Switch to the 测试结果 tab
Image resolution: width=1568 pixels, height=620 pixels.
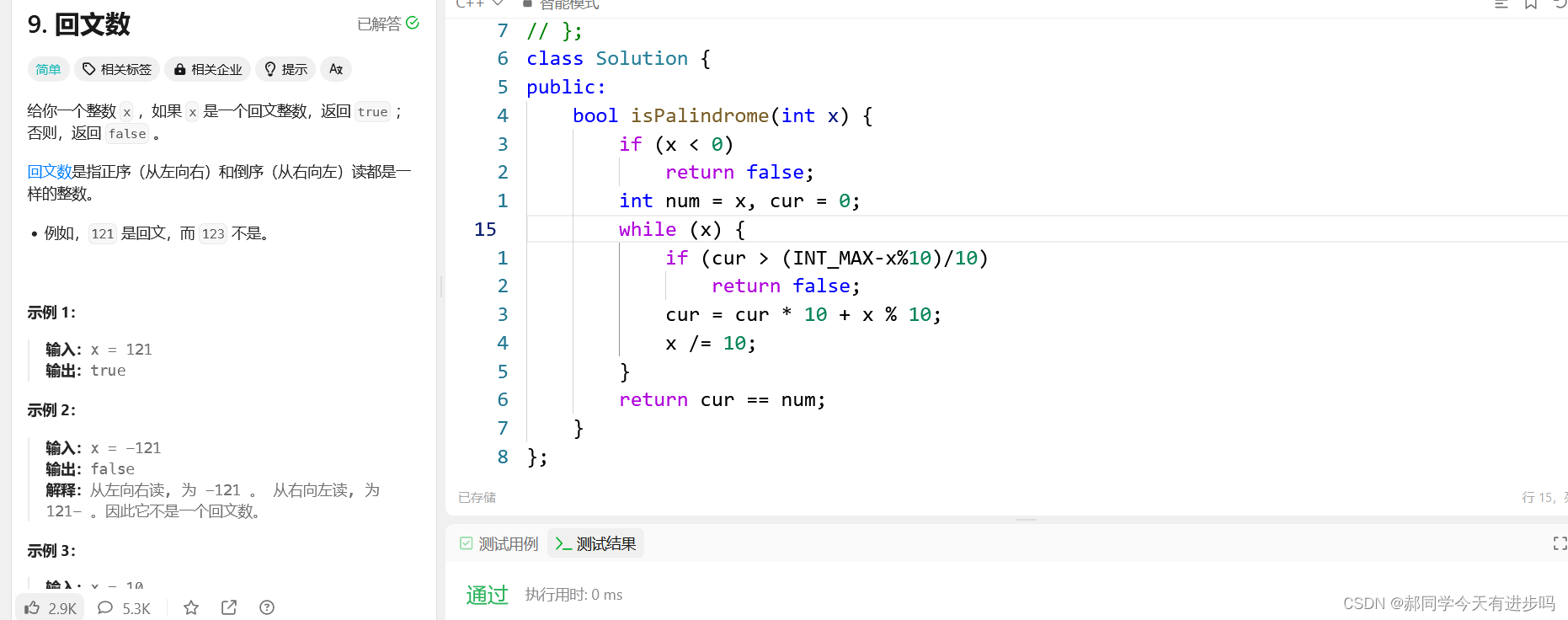[596, 543]
